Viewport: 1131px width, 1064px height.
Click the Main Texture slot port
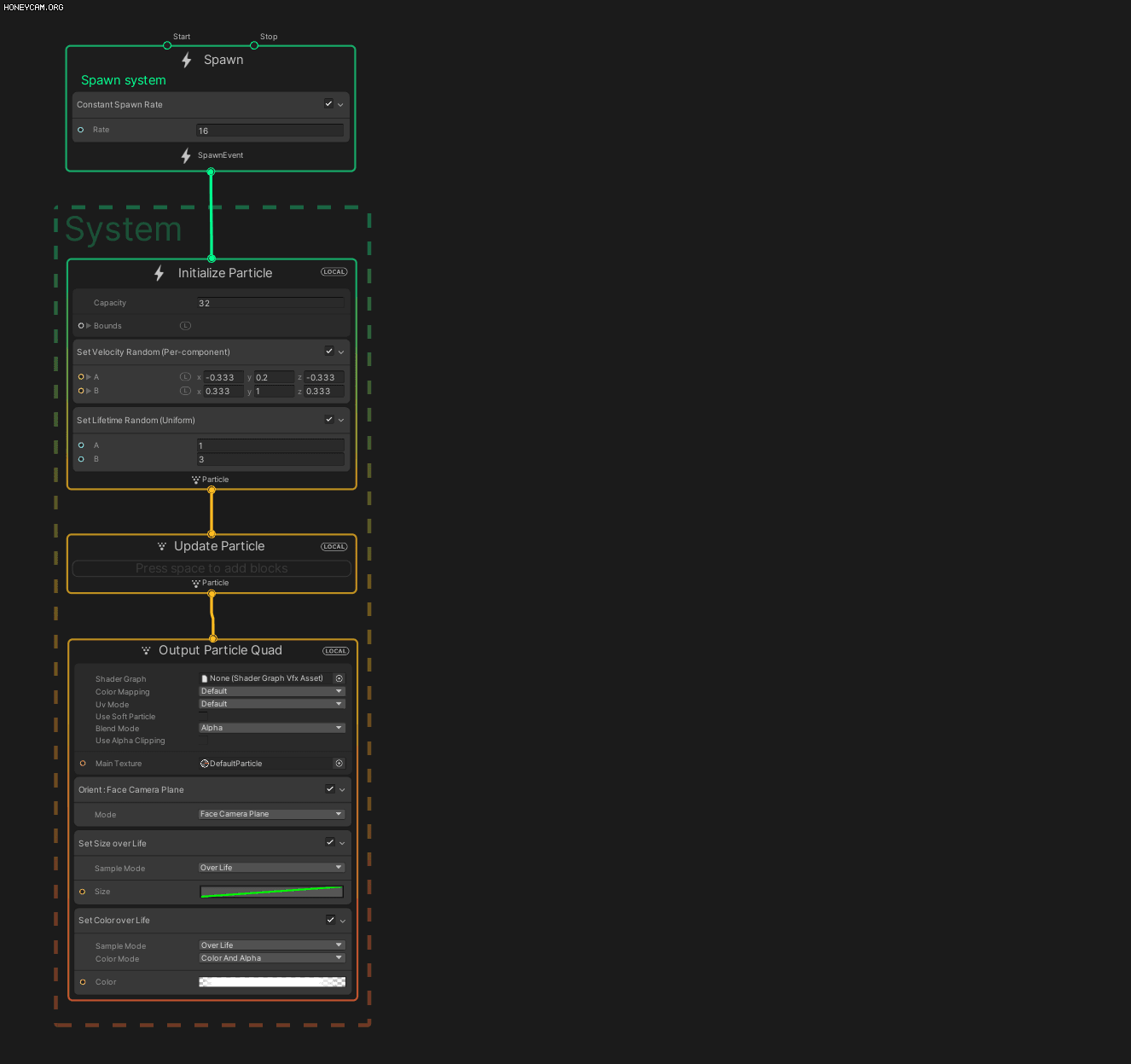(x=83, y=764)
